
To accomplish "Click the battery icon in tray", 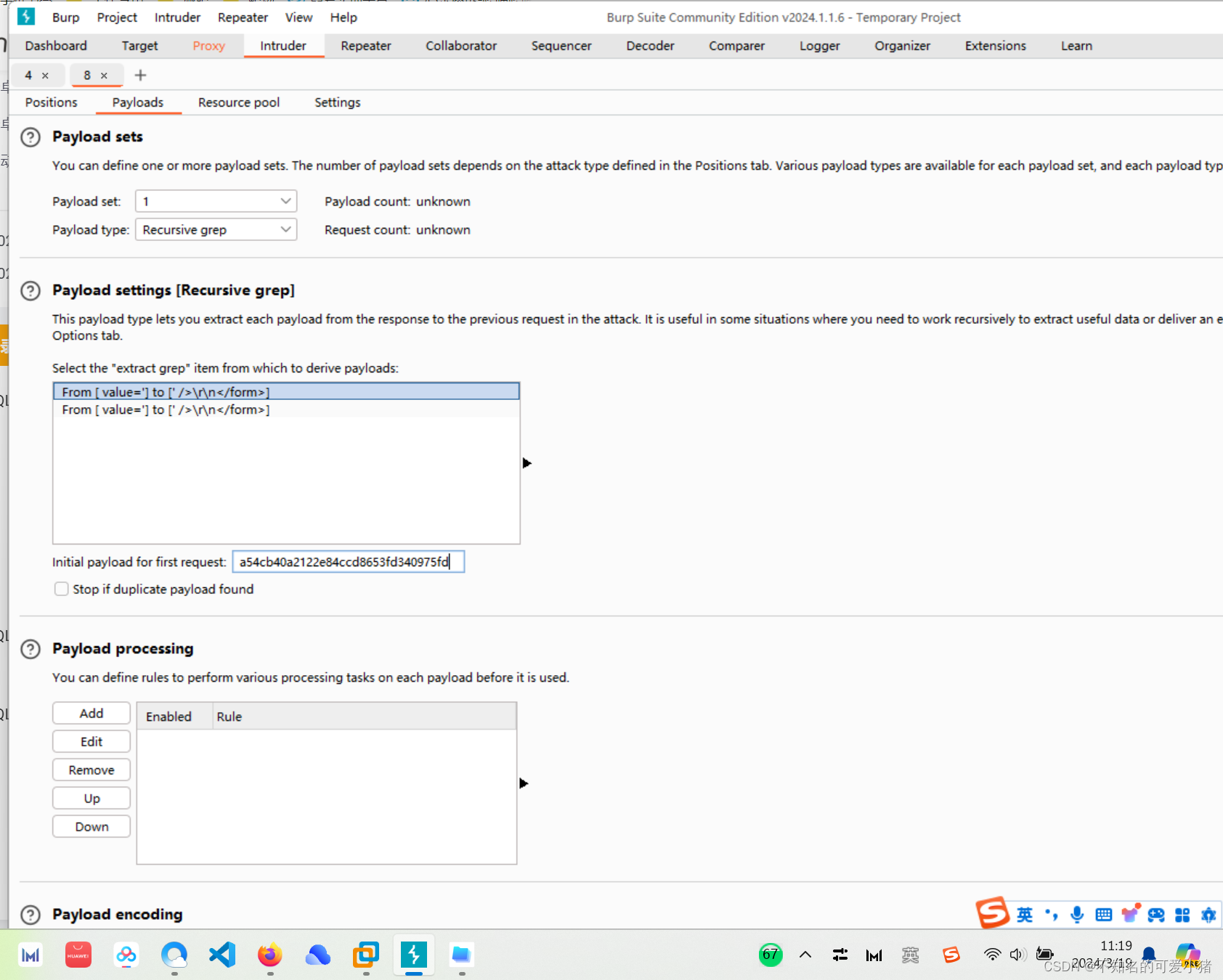I will 1044,955.
